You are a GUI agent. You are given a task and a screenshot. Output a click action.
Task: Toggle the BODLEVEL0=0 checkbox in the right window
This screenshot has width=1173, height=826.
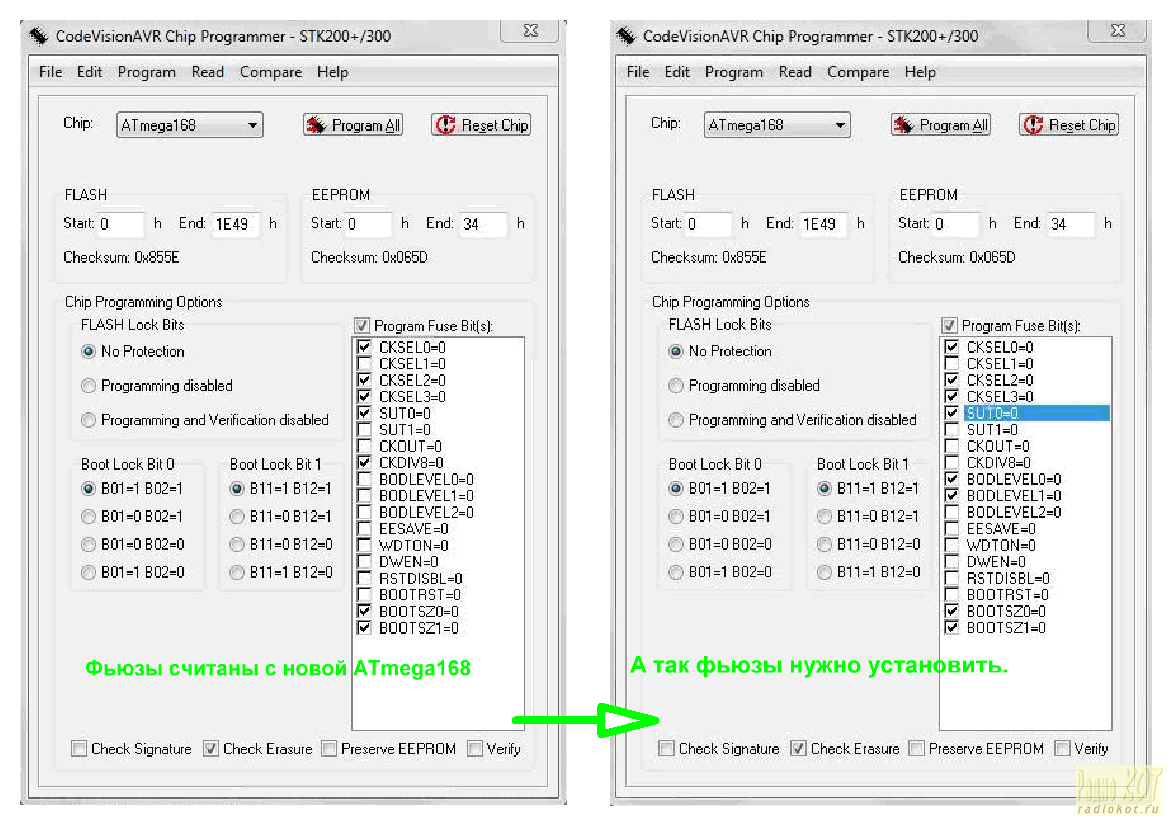click(x=952, y=479)
